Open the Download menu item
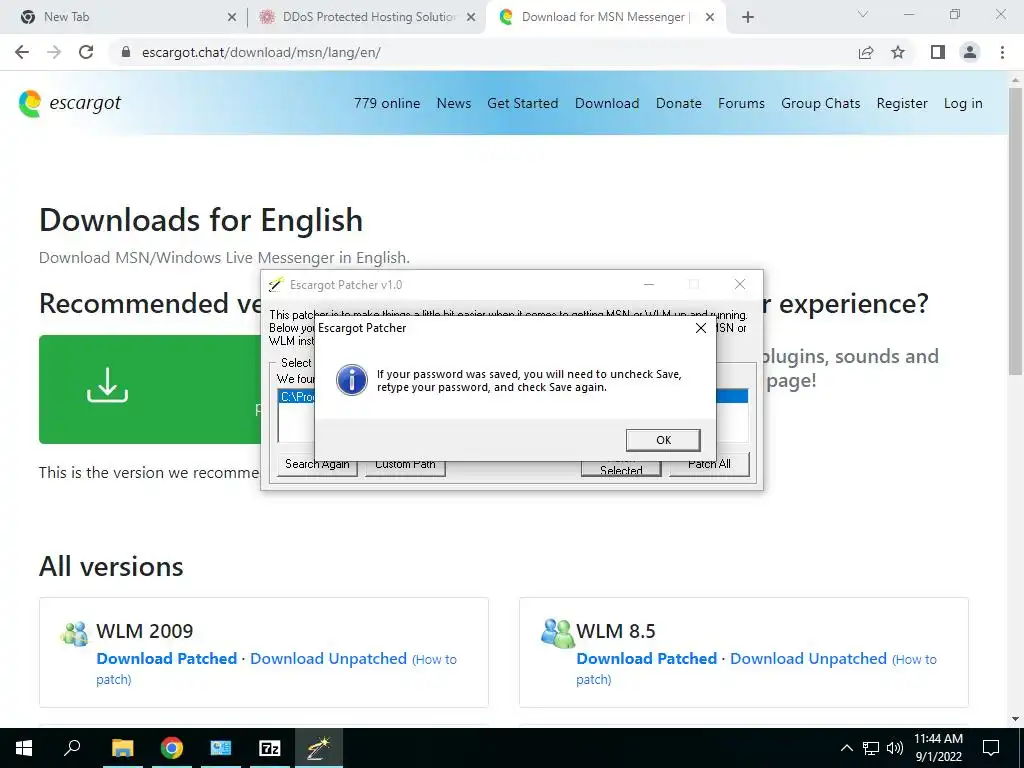The width and height of the screenshot is (1024, 768). [x=607, y=103]
